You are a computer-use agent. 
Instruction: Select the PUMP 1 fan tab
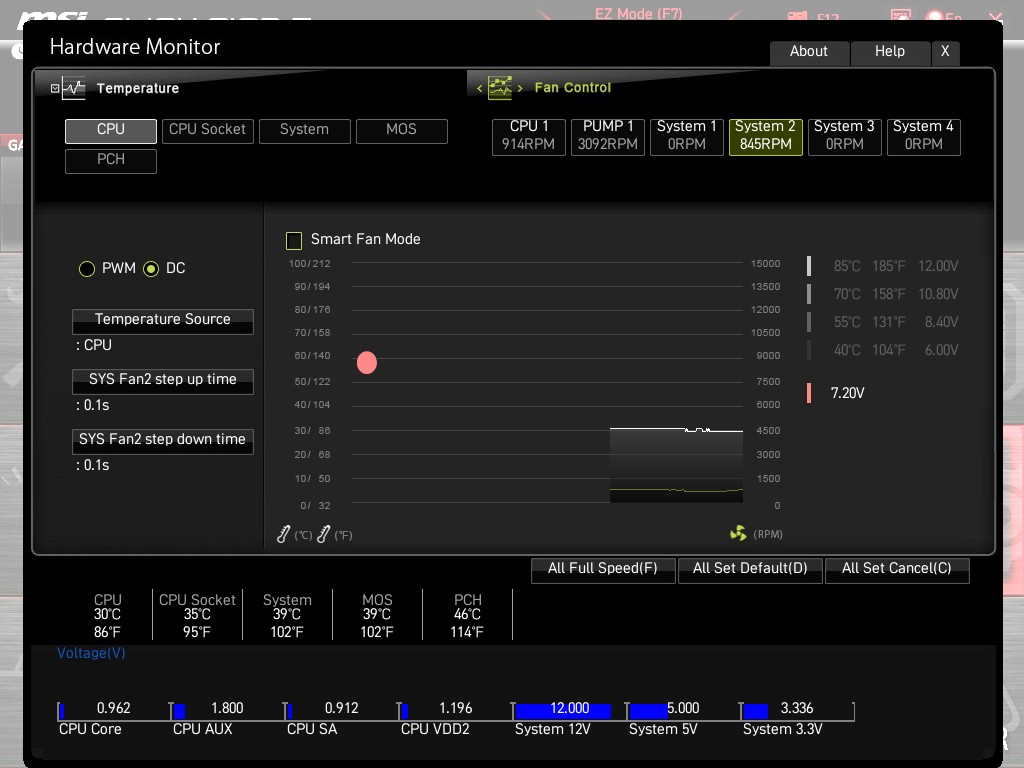[x=608, y=135]
